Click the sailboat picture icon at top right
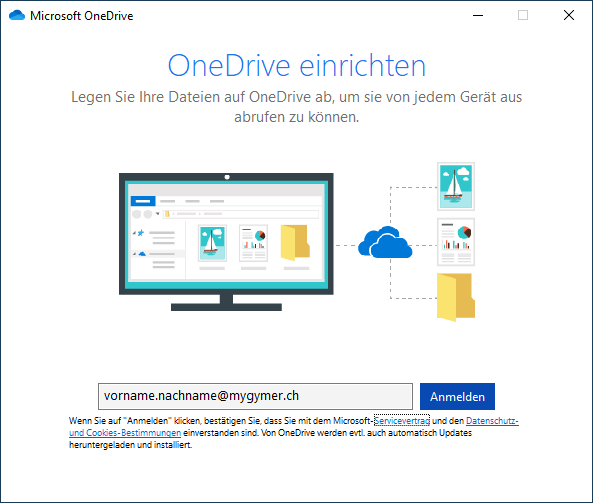 coord(456,186)
